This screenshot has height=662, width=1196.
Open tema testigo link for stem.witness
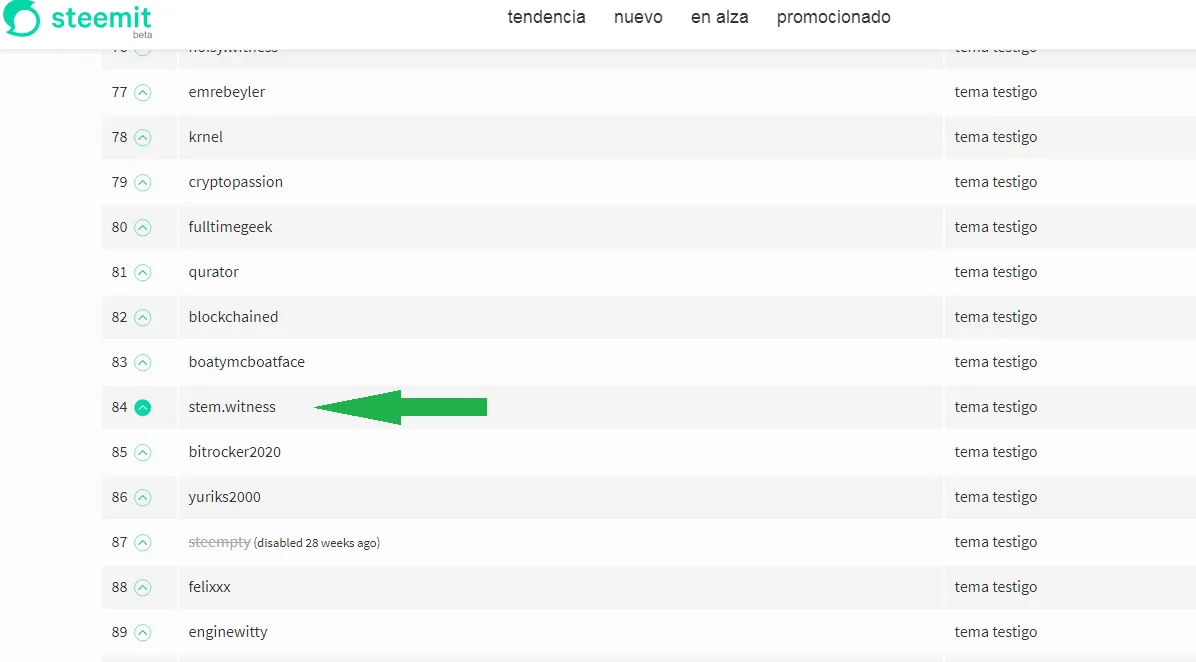(995, 407)
